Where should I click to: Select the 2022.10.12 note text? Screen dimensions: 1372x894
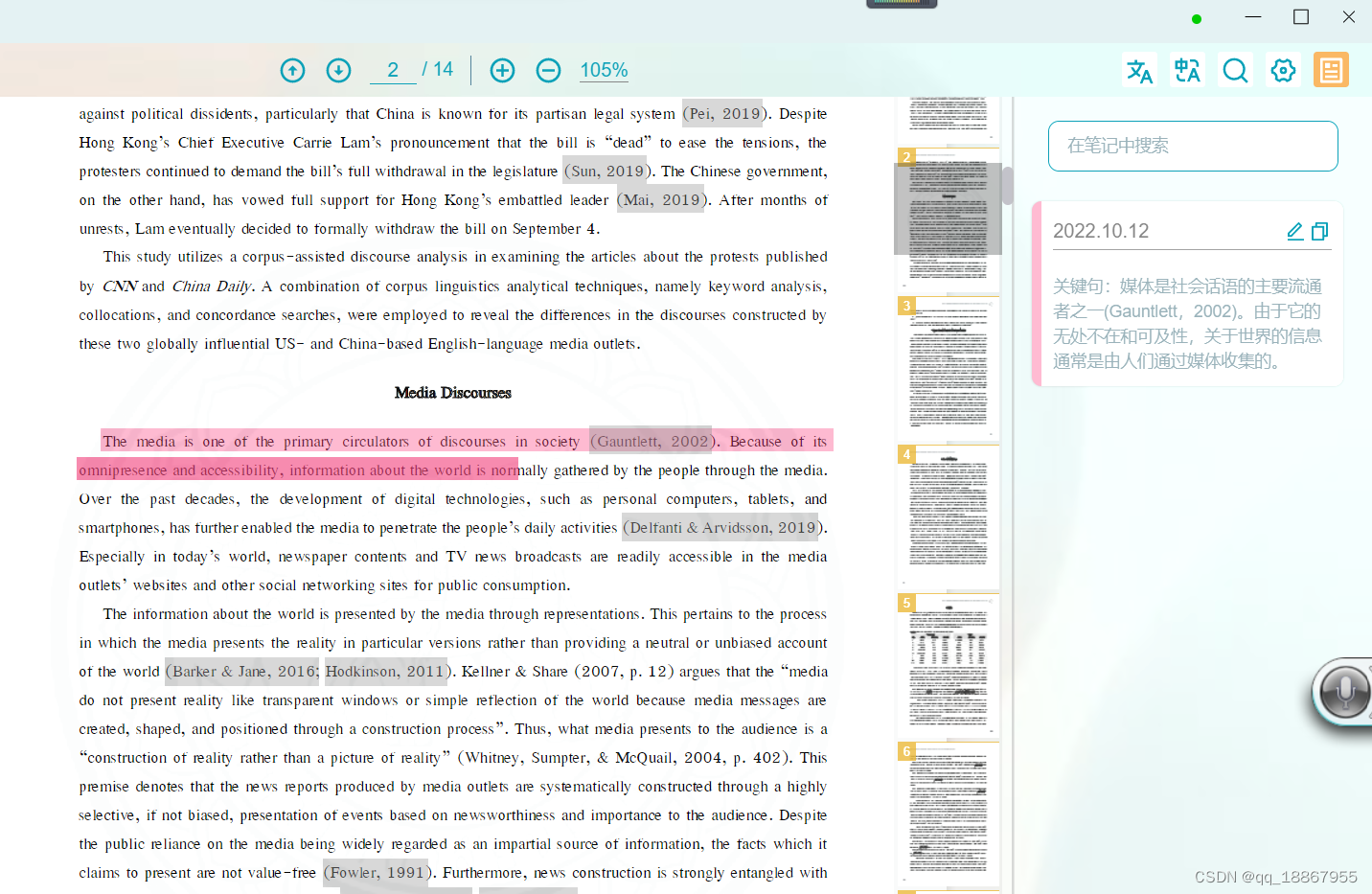point(1187,323)
